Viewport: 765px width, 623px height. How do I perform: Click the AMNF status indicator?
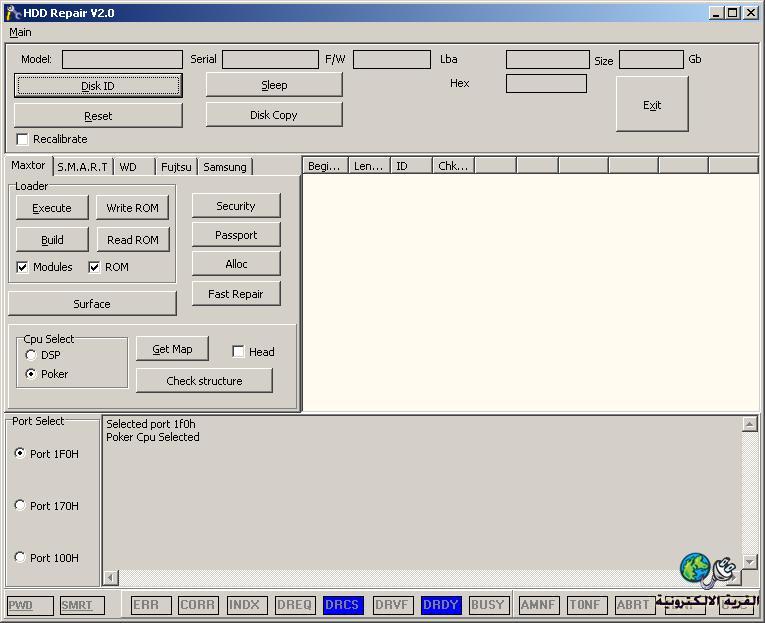[539, 605]
